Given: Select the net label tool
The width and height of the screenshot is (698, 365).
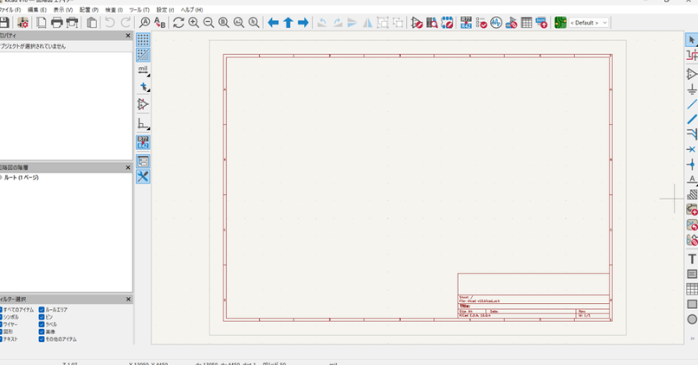Looking at the screenshot, I should tap(691, 179).
